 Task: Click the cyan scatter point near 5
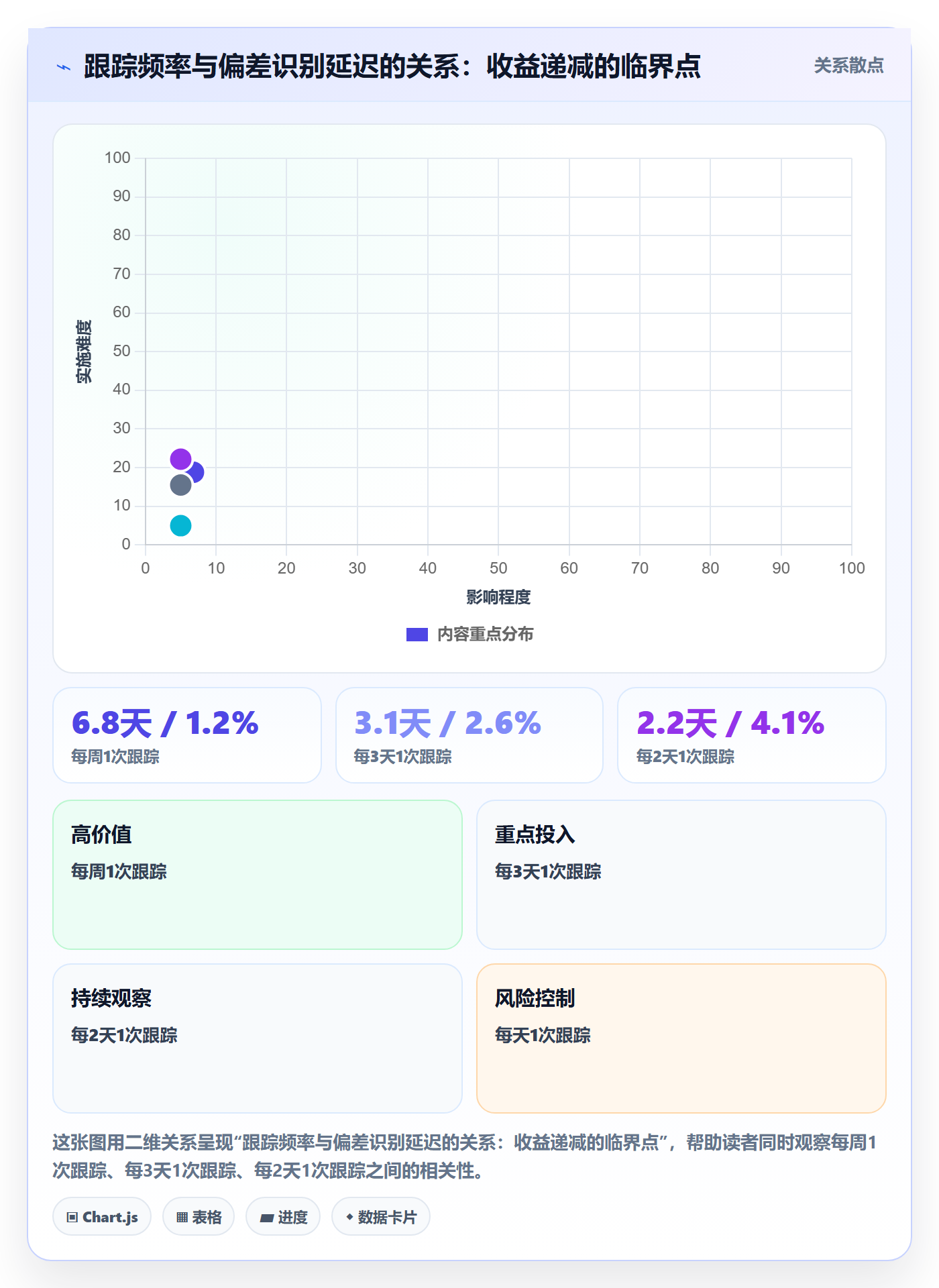(x=180, y=525)
